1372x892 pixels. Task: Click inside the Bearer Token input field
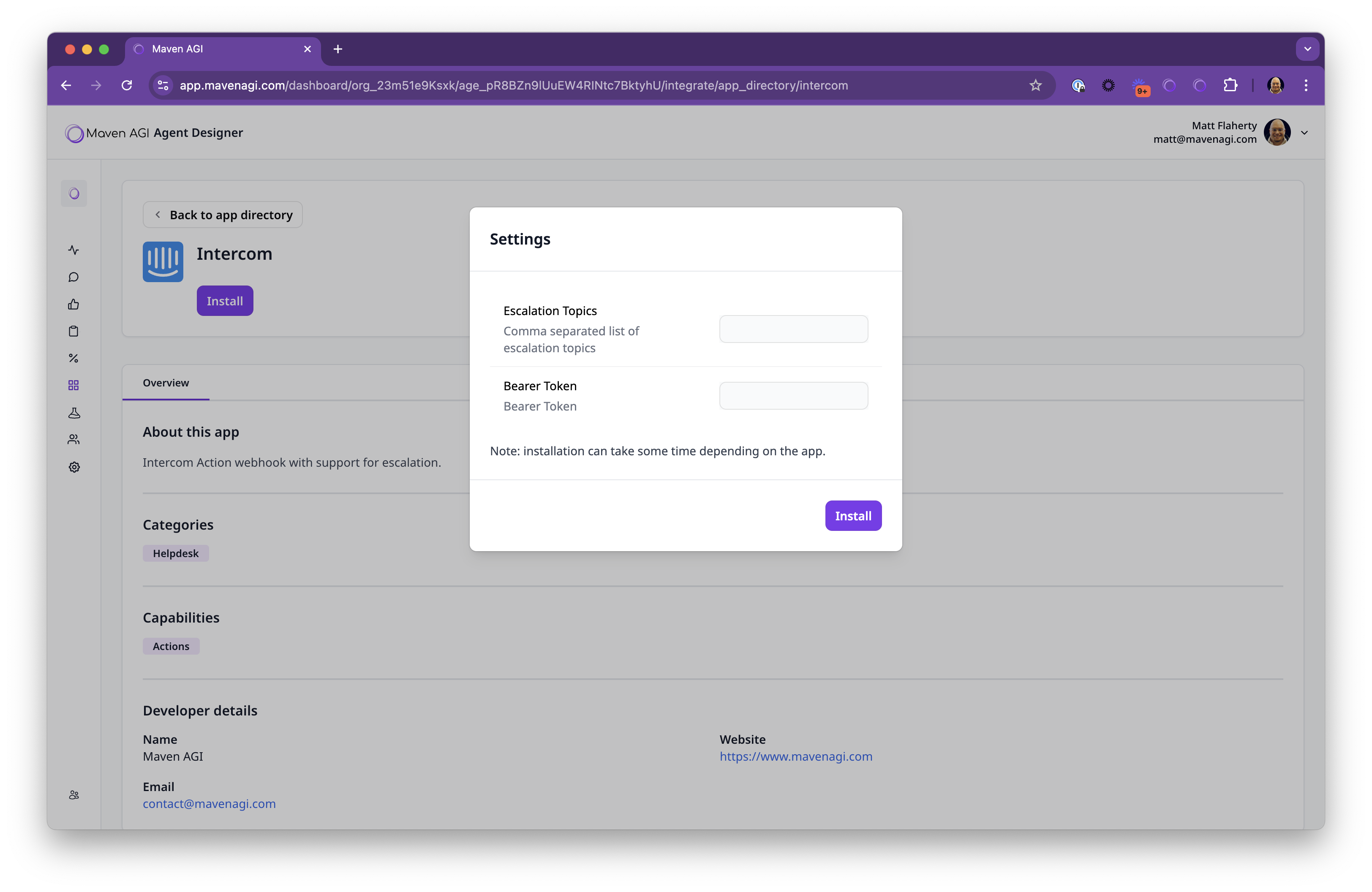click(x=793, y=395)
